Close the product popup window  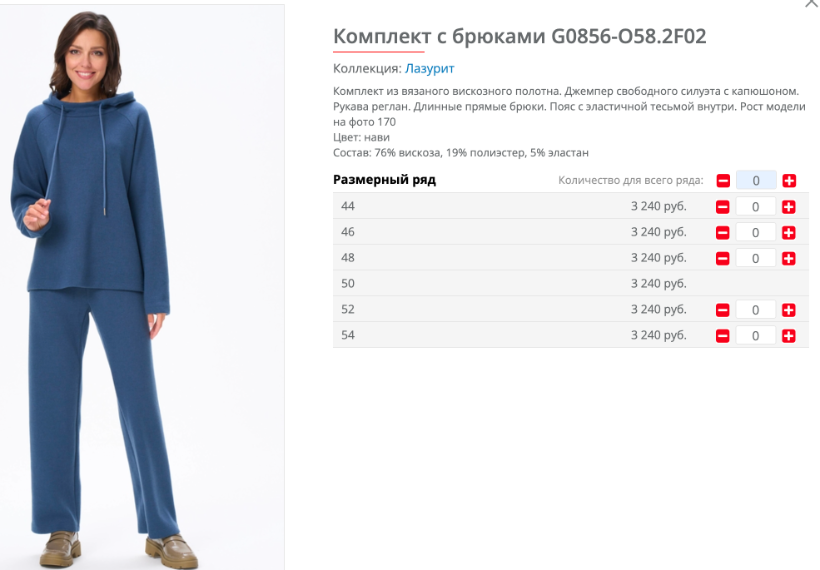[812, 3]
